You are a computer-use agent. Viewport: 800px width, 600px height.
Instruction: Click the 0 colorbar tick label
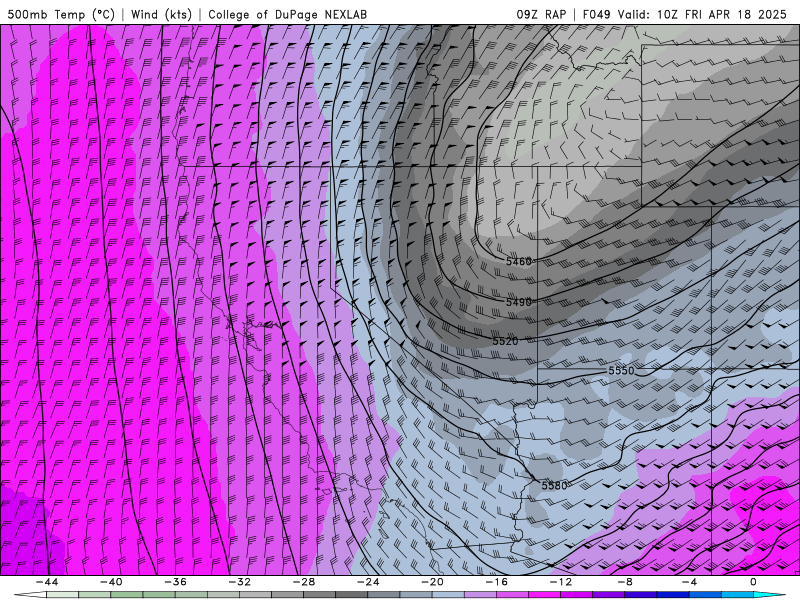point(753,582)
